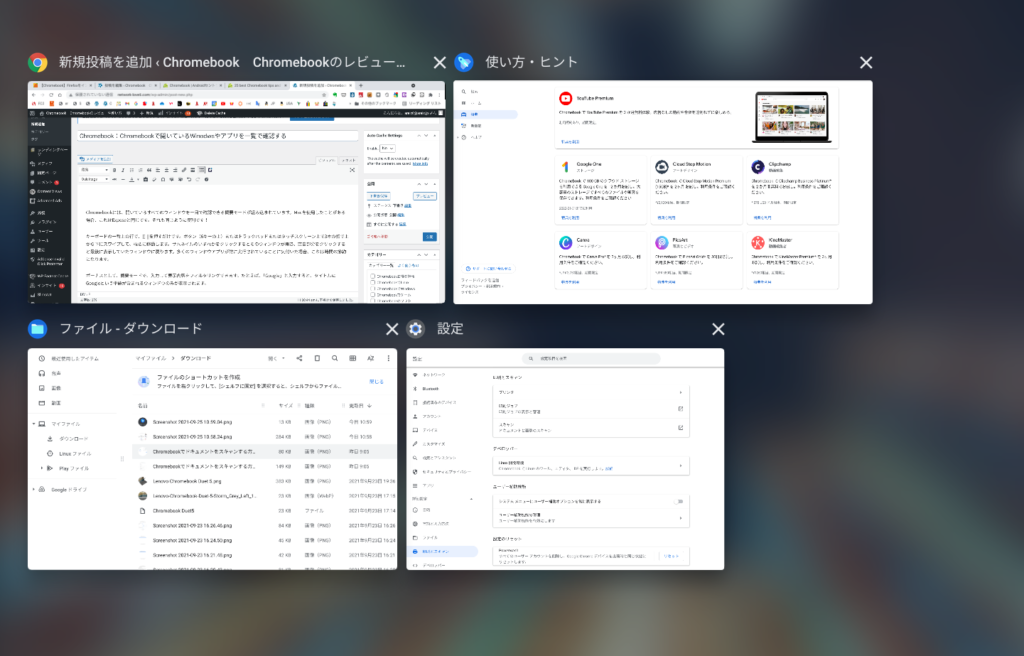Open the three-dot more menu in Files
The height and width of the screenshot is (656, 1024).
(x=388, y=358)
